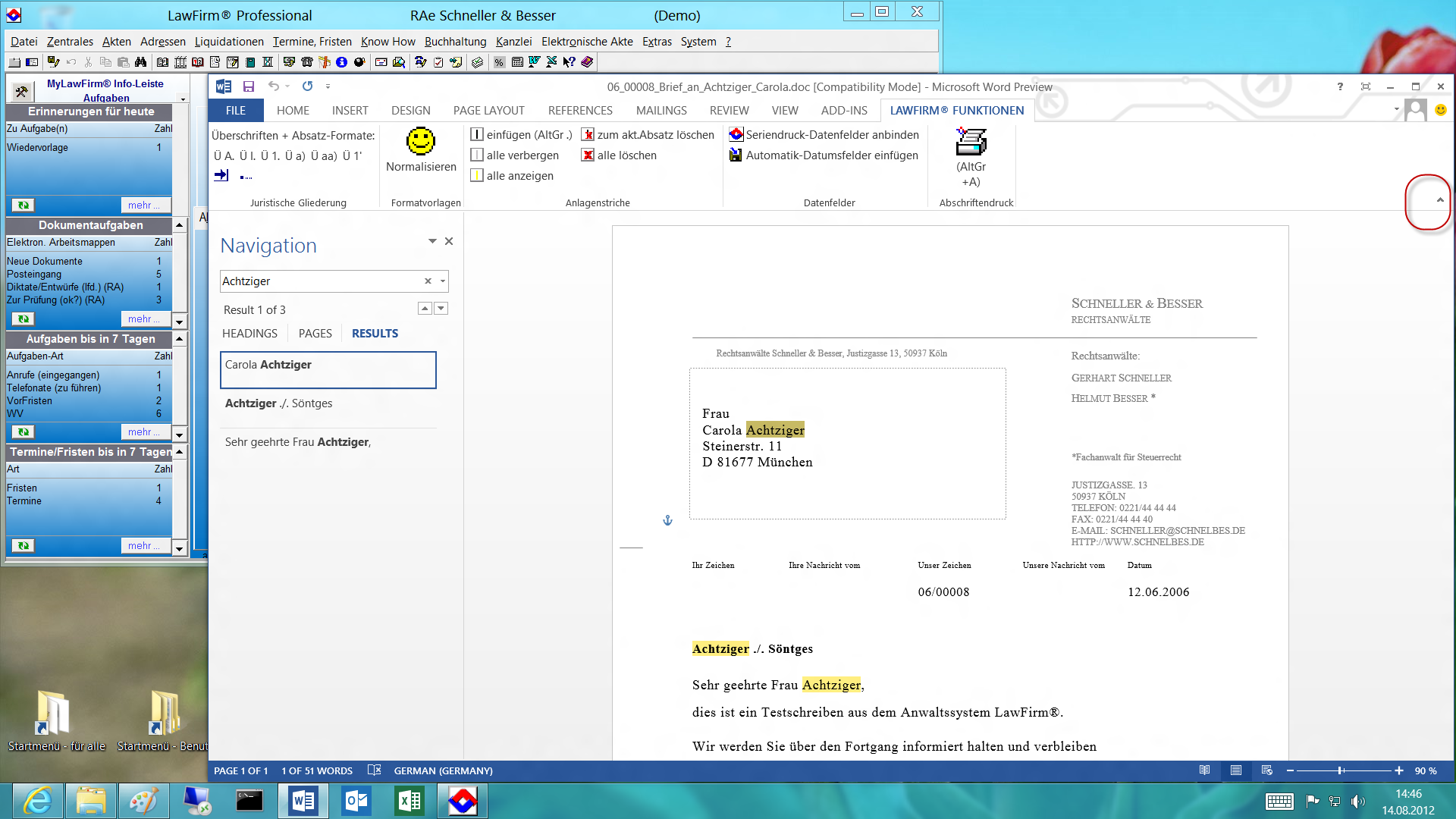1456x819 pixels.
Task: Click the alle löschen red X icon
Action: tap(588, 155)
